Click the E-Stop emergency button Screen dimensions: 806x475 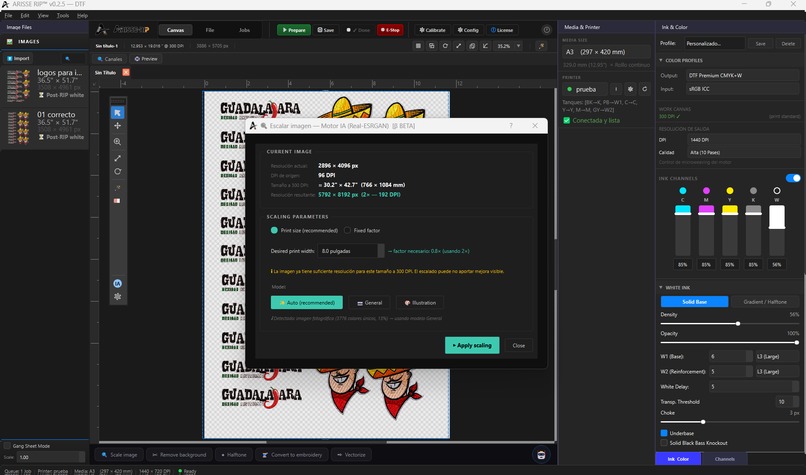pos(390,30)
